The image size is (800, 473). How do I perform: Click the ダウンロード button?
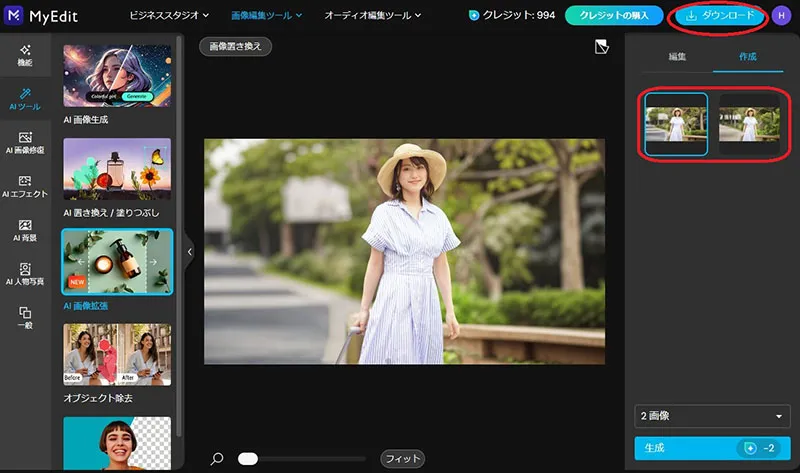coord(719,15)
